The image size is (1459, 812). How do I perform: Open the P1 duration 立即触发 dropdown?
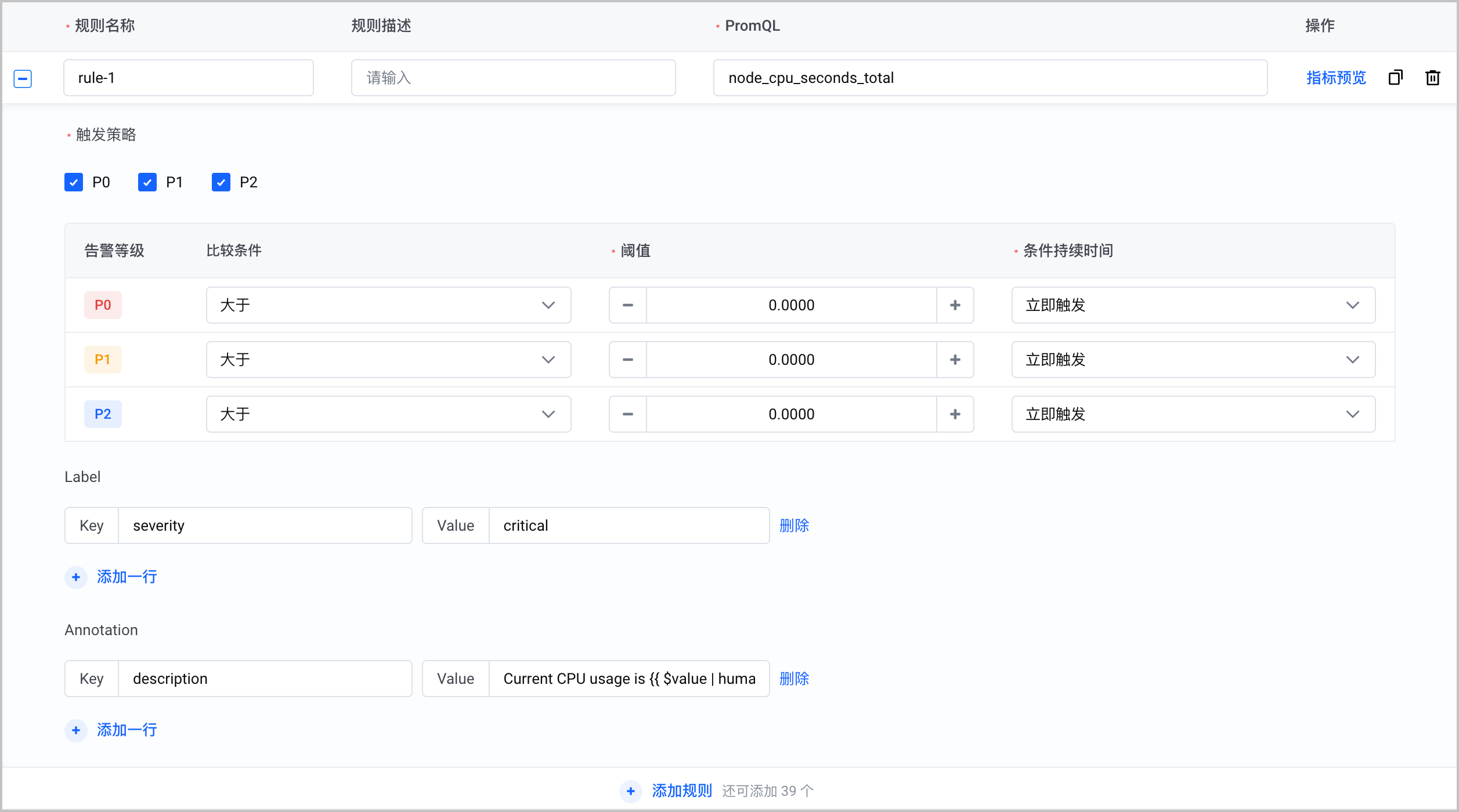point(1193,360)
